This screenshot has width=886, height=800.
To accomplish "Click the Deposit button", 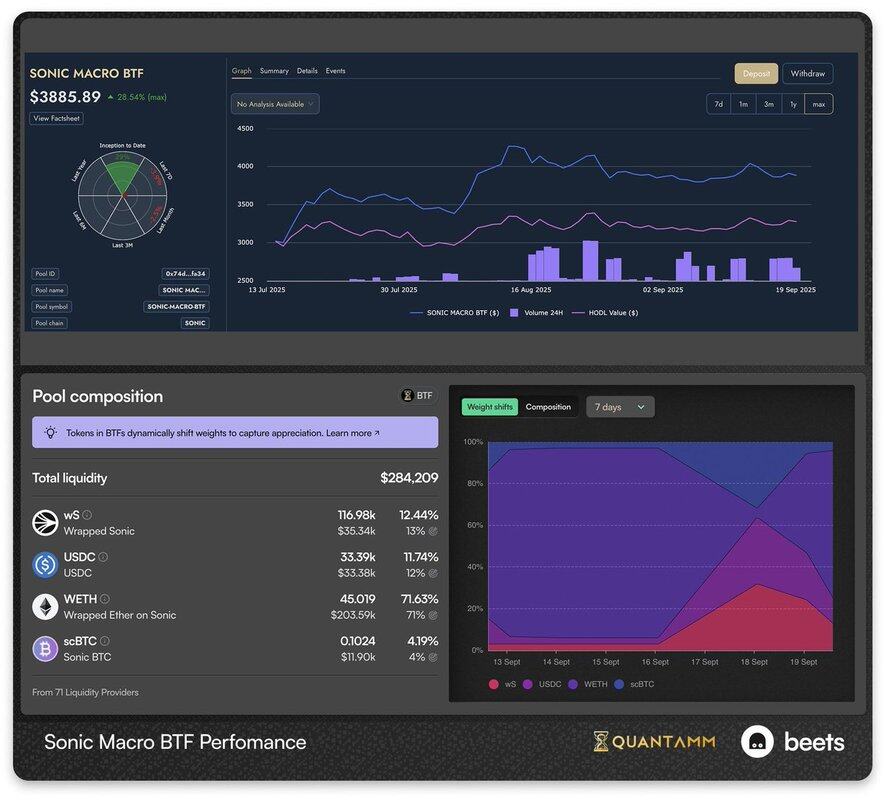I will [x=756, y=73].
